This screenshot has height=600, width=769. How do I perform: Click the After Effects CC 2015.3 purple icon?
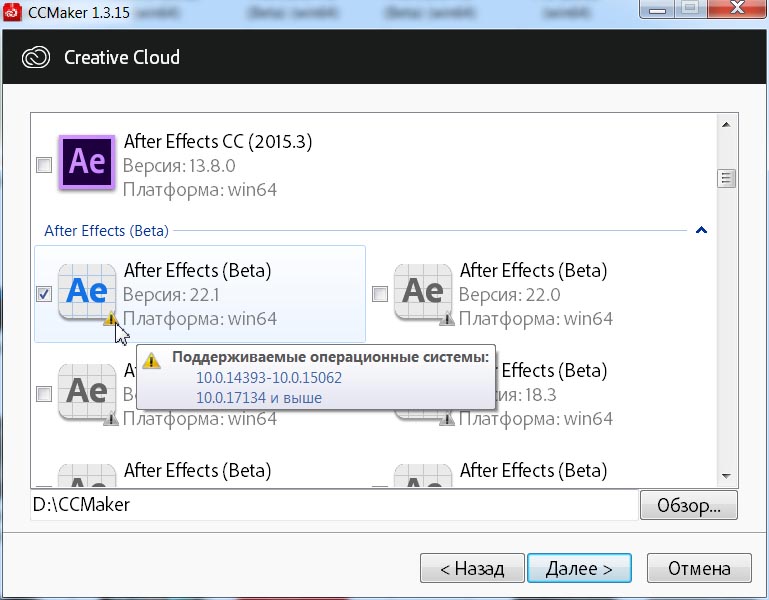click(x=87, y=162)
